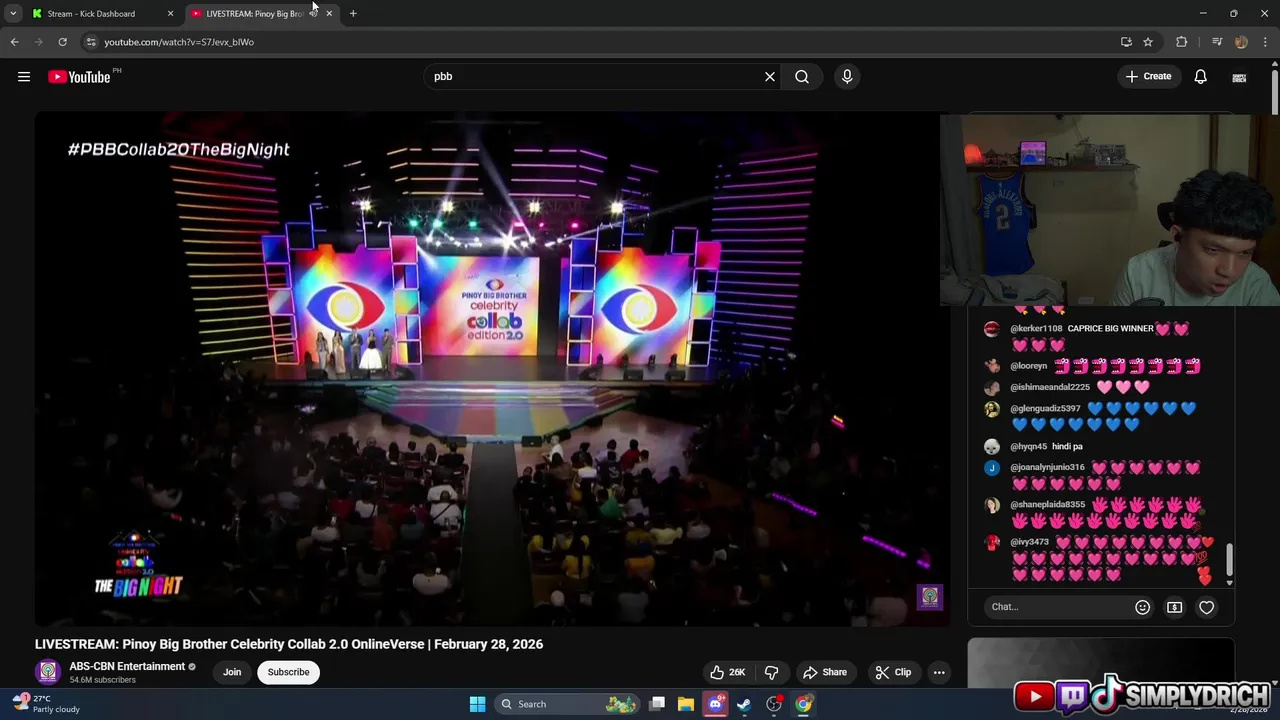
Task: Open the Chrome profile avatar
Action: click(1241, 42)
